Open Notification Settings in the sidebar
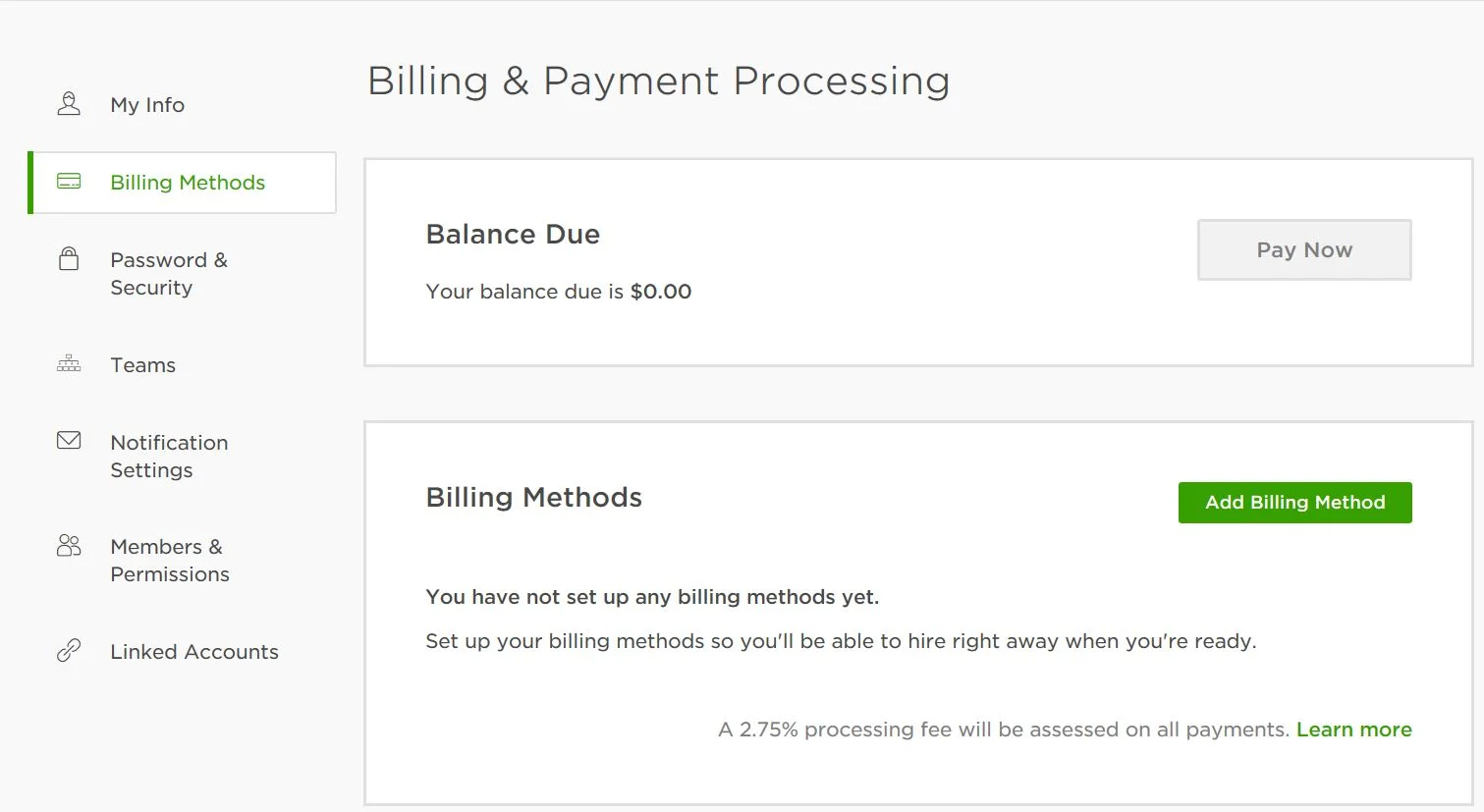 click(169, 457)
